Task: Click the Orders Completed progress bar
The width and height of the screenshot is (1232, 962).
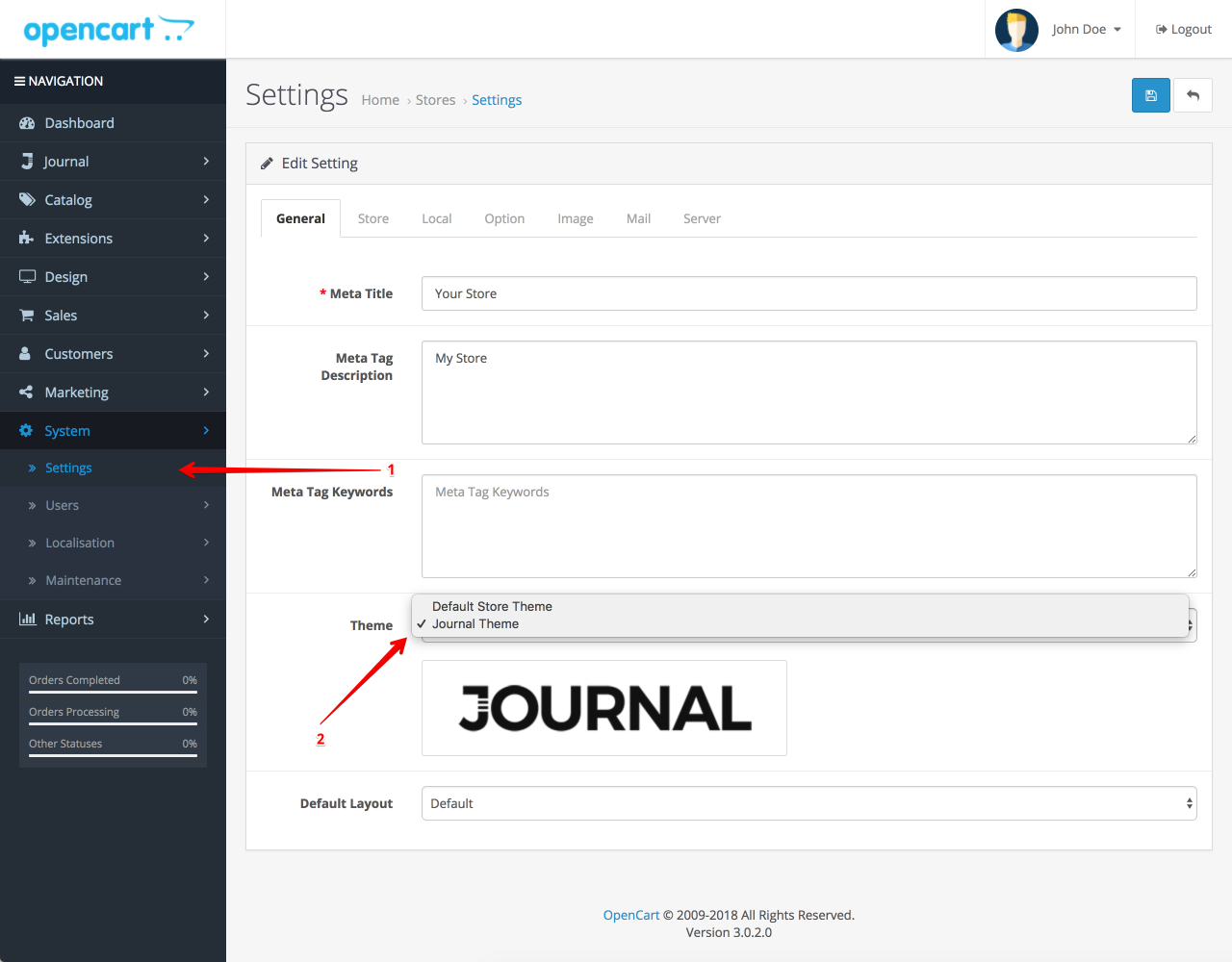Action: click(x=113, y=691)
